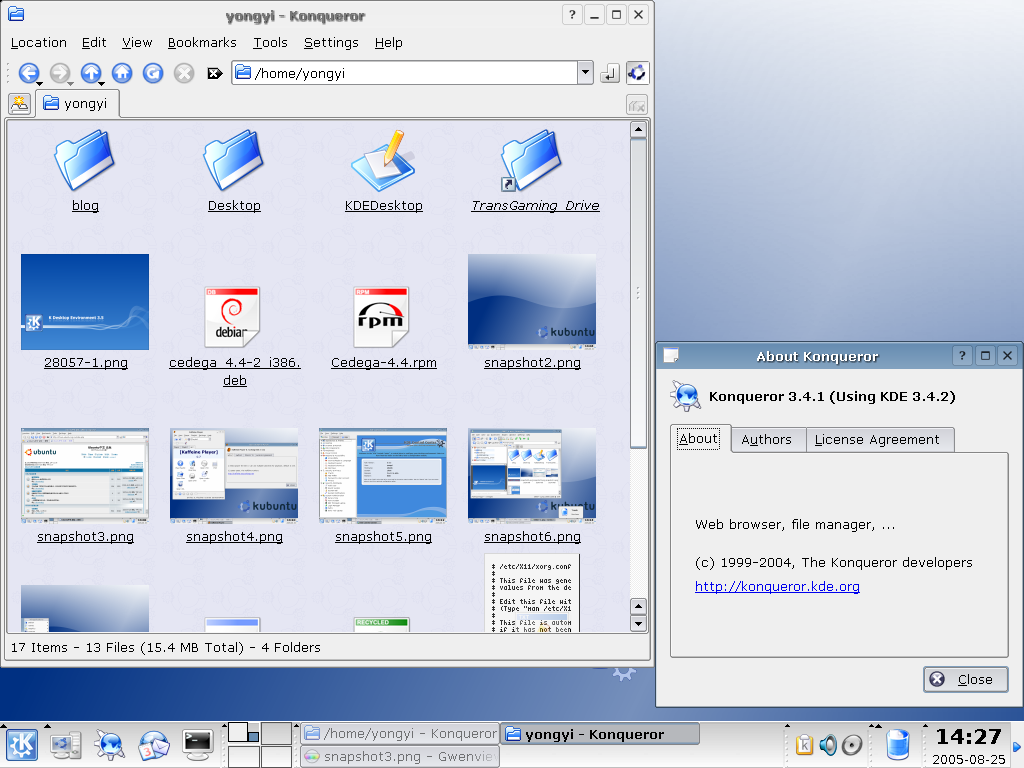Clear the location bar with the black X arrow icon
1024x768 pixels.
[x=214, y=73]
